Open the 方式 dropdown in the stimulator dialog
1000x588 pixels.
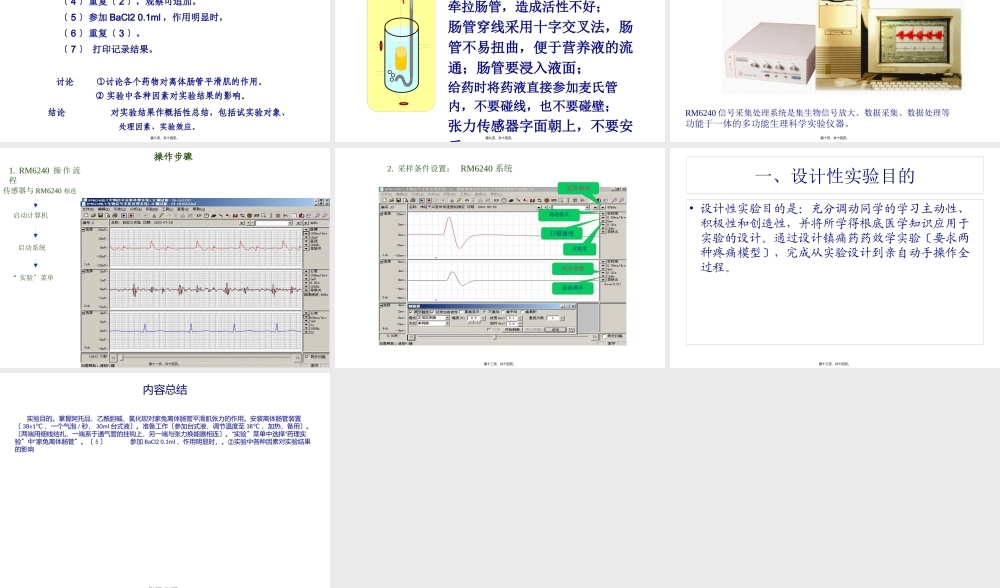[x=448, y=323]
